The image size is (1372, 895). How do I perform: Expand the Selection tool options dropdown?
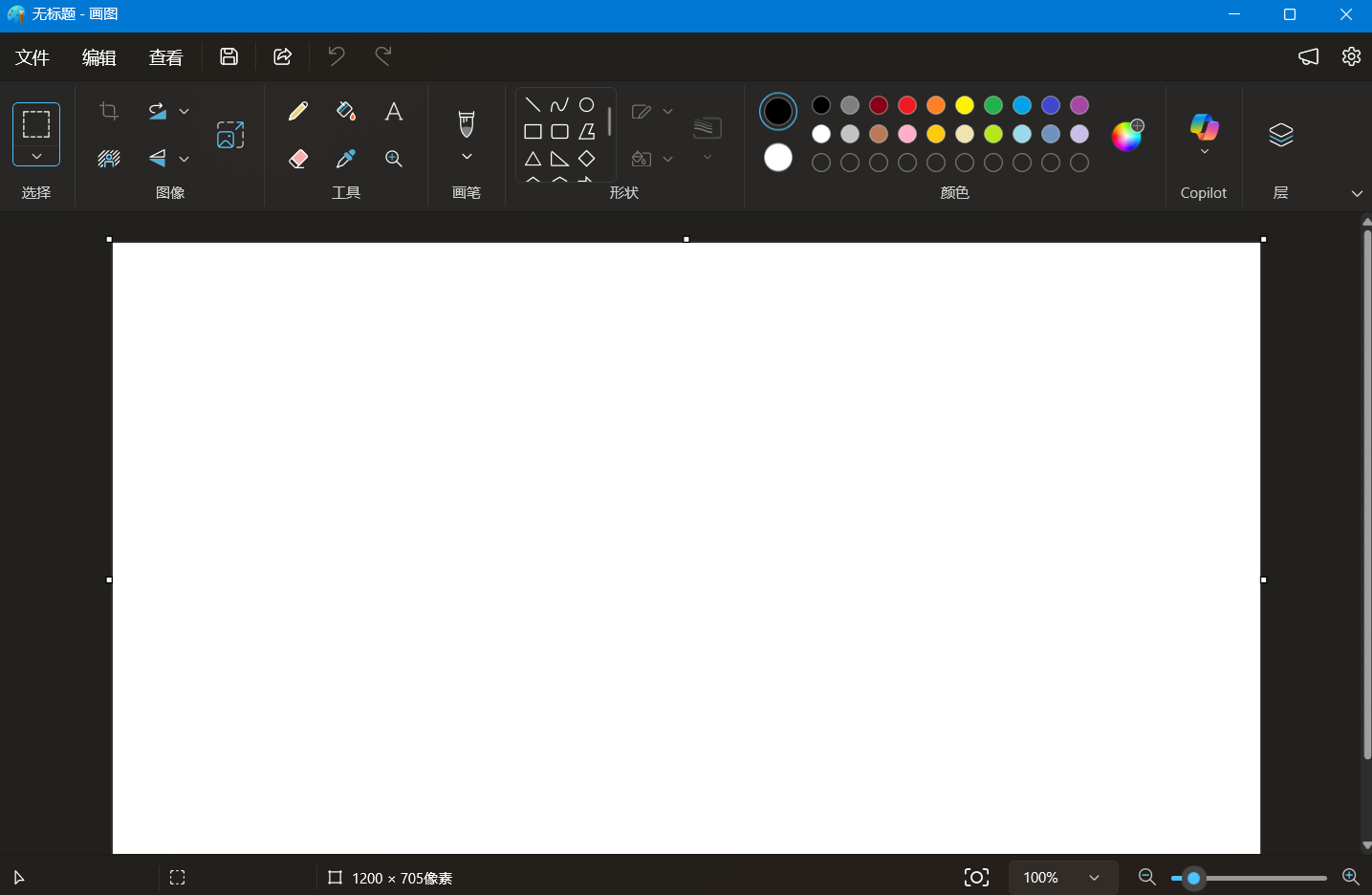click(x=36, y=156)
